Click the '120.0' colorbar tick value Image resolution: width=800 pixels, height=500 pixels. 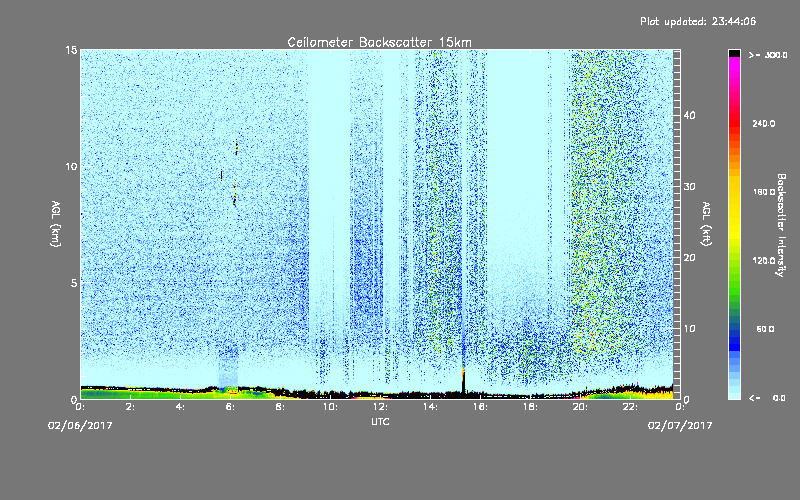(x=764, y=261)
